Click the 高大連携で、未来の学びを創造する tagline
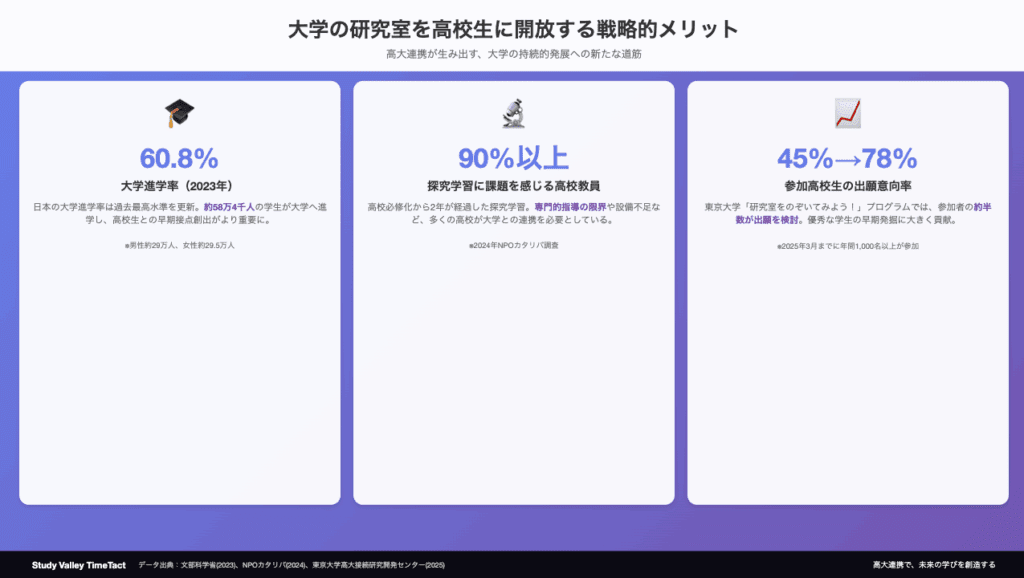 point(933,565)
